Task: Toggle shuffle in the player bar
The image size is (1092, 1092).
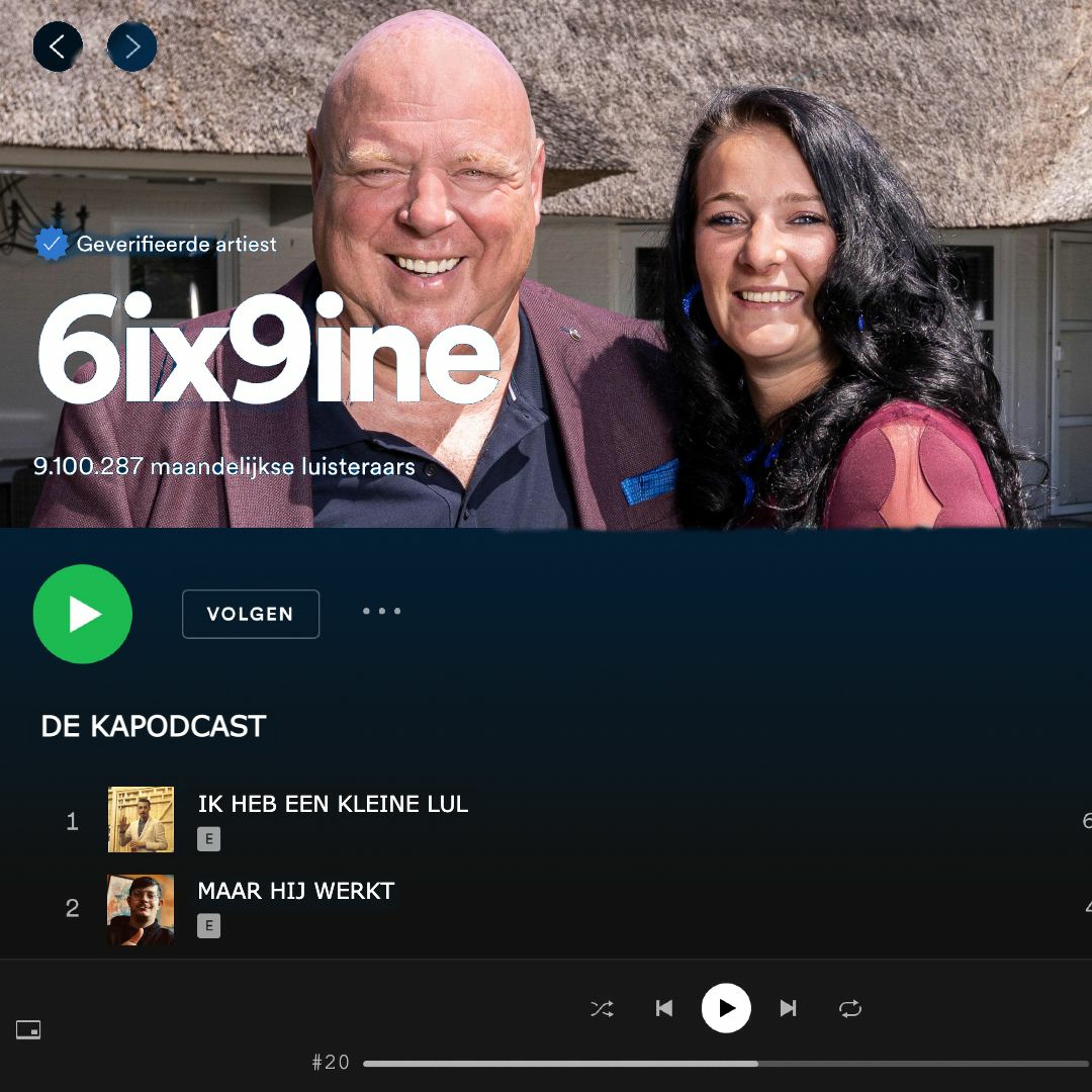Action: click(x=602, y=1009)
